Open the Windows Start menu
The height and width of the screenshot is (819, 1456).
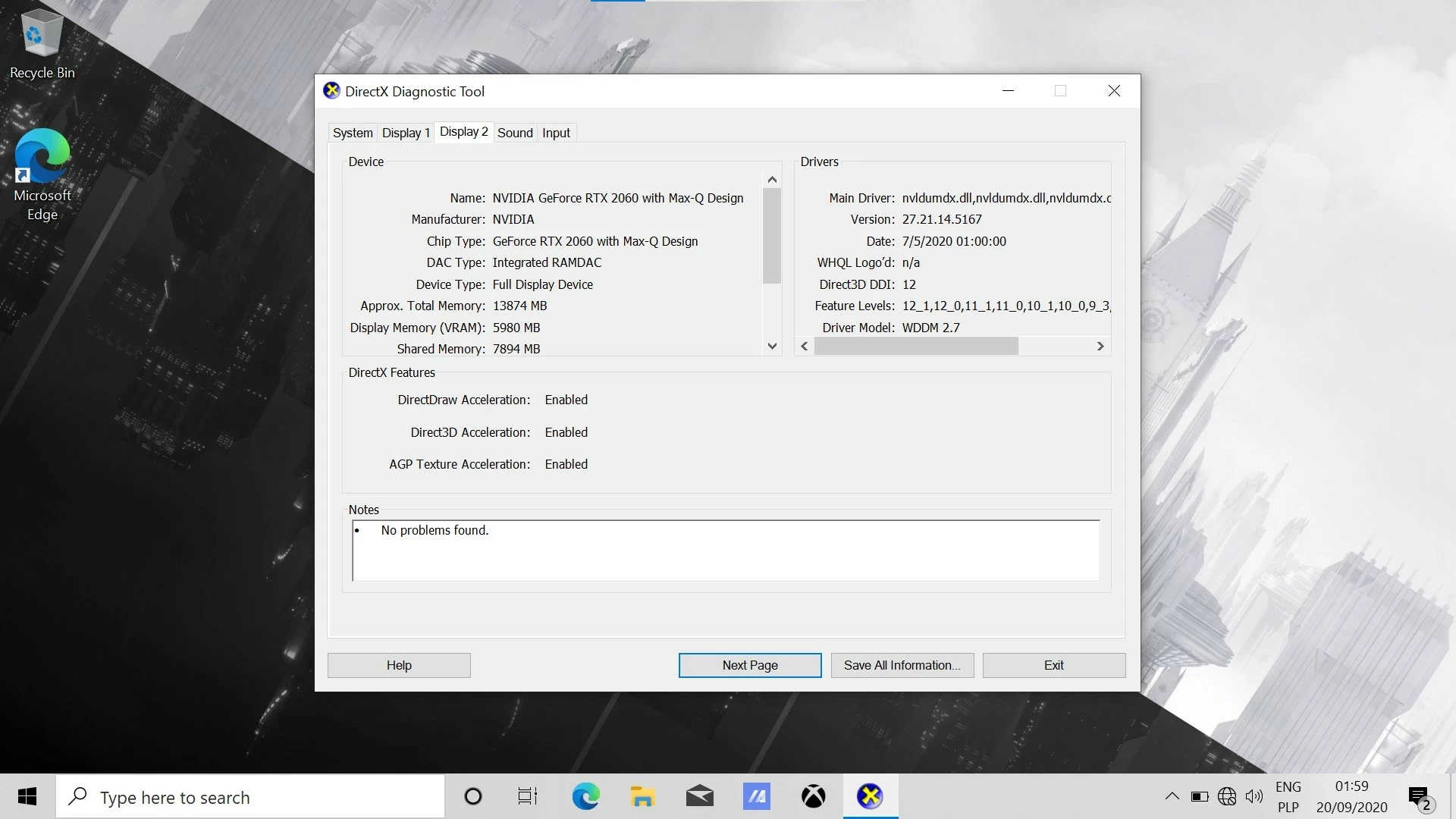click(x=27, y=796)
